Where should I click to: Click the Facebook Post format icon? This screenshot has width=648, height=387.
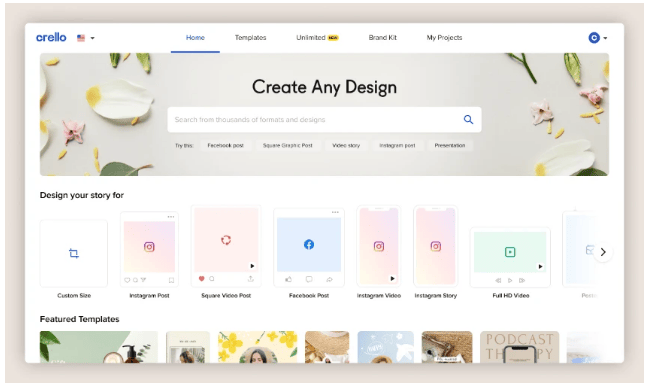point(309,244)
